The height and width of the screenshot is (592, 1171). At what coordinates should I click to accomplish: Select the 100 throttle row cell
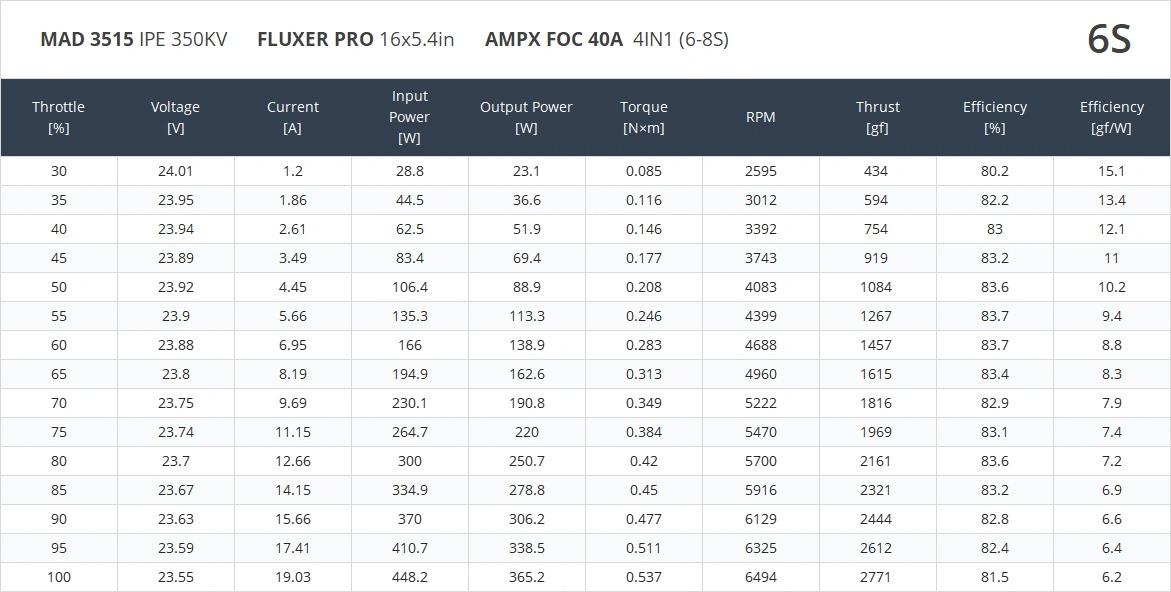pos(59,577)
